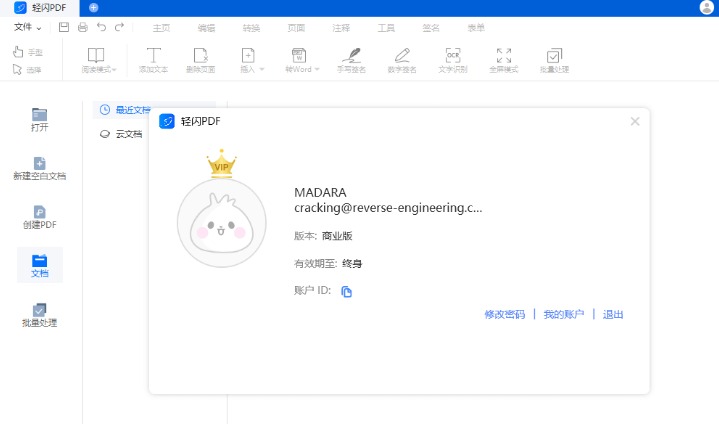Image resolution: width=719 pixels, height=424 pixels.
Task: Open the File (文件) dropdown menu
Action: click(x=28, y=28)
